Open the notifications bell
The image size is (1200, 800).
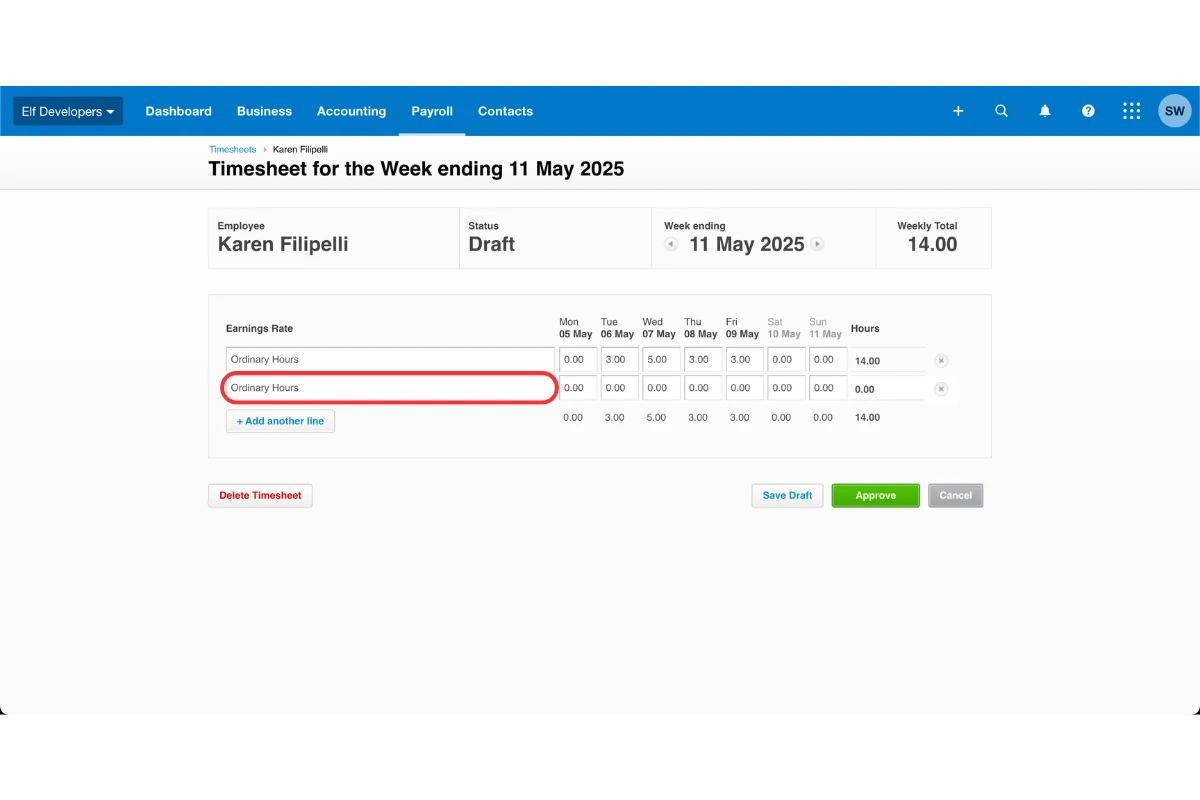pos(1045,111)
